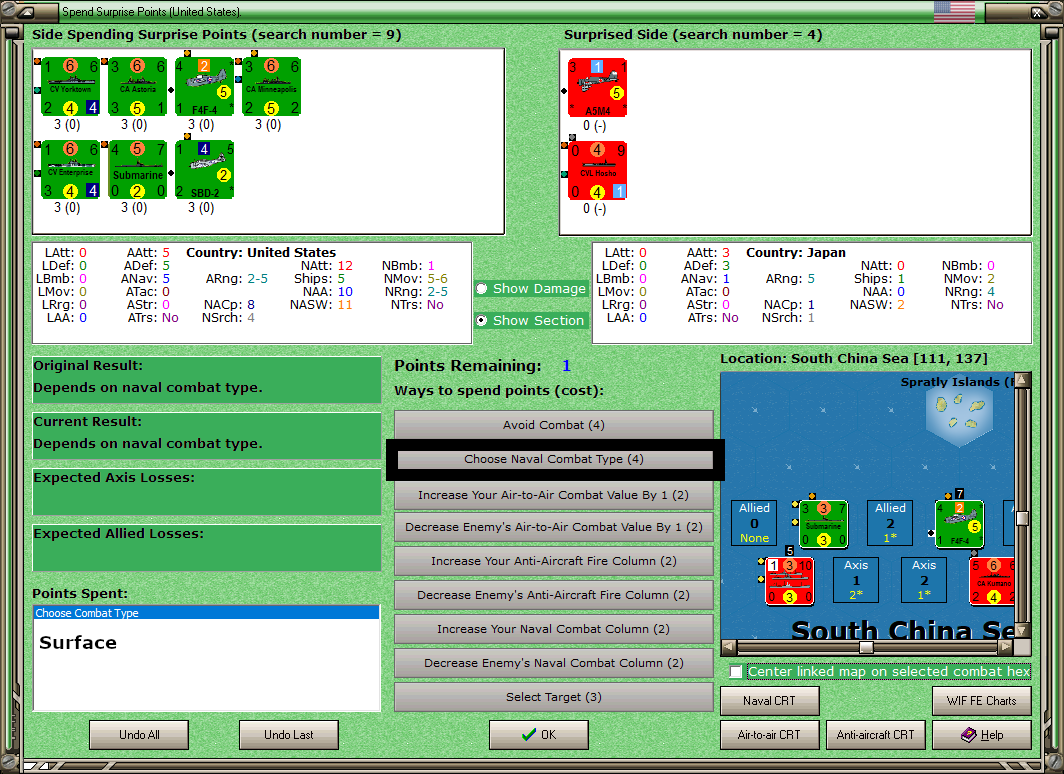Select the SBD-2 bomber counter
The height and width of the screenshot is (774, 1064).
point(204,170)
